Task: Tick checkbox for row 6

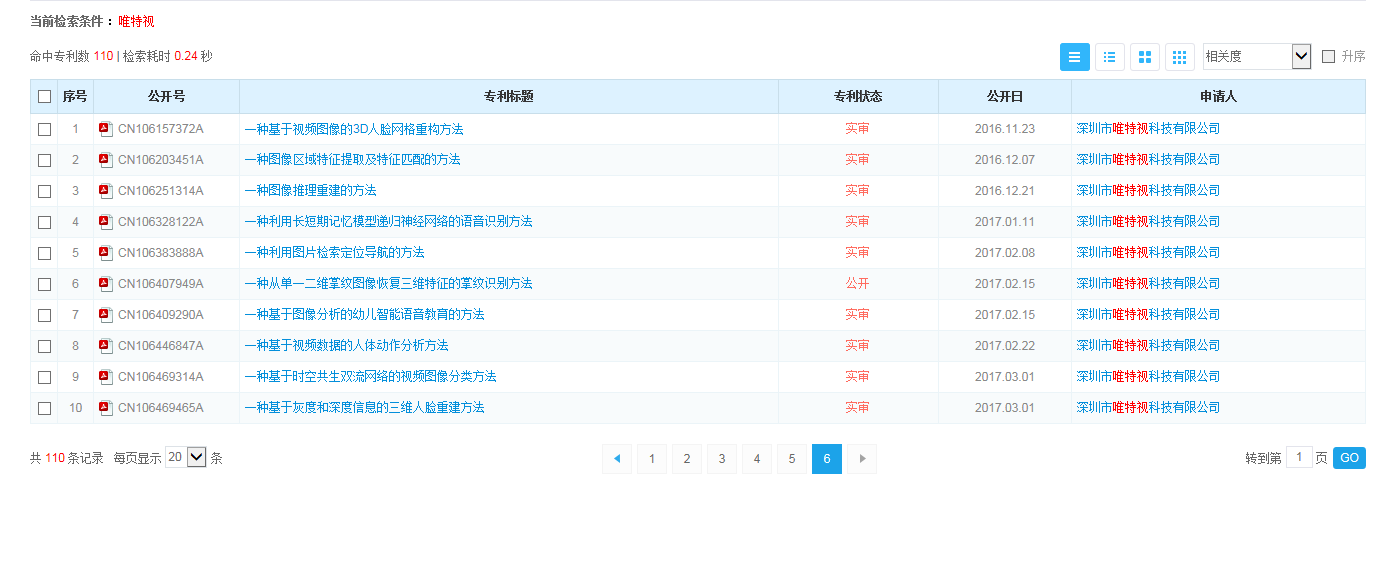Action: coord(44,284)
